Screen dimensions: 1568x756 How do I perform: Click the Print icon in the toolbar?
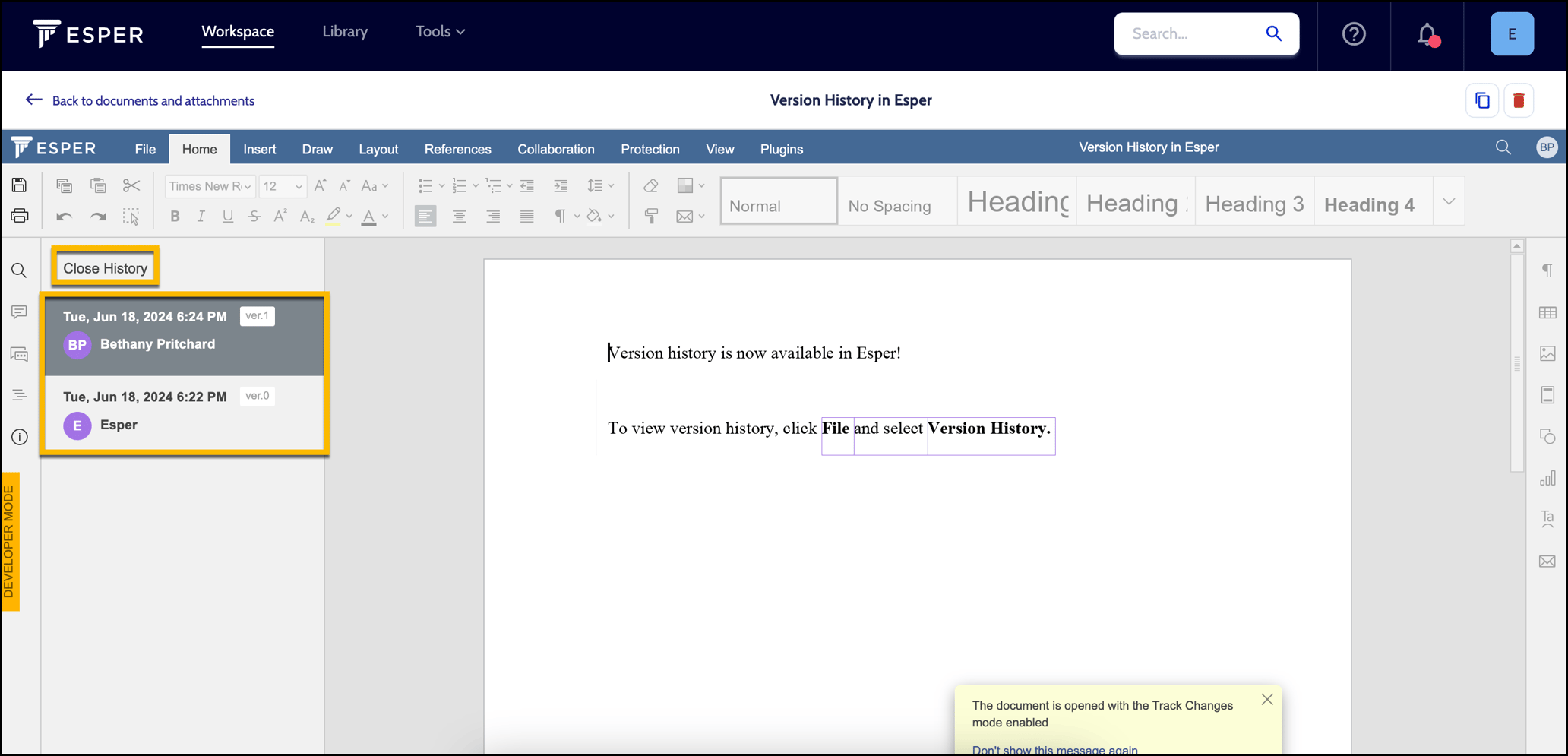point(20,216)
